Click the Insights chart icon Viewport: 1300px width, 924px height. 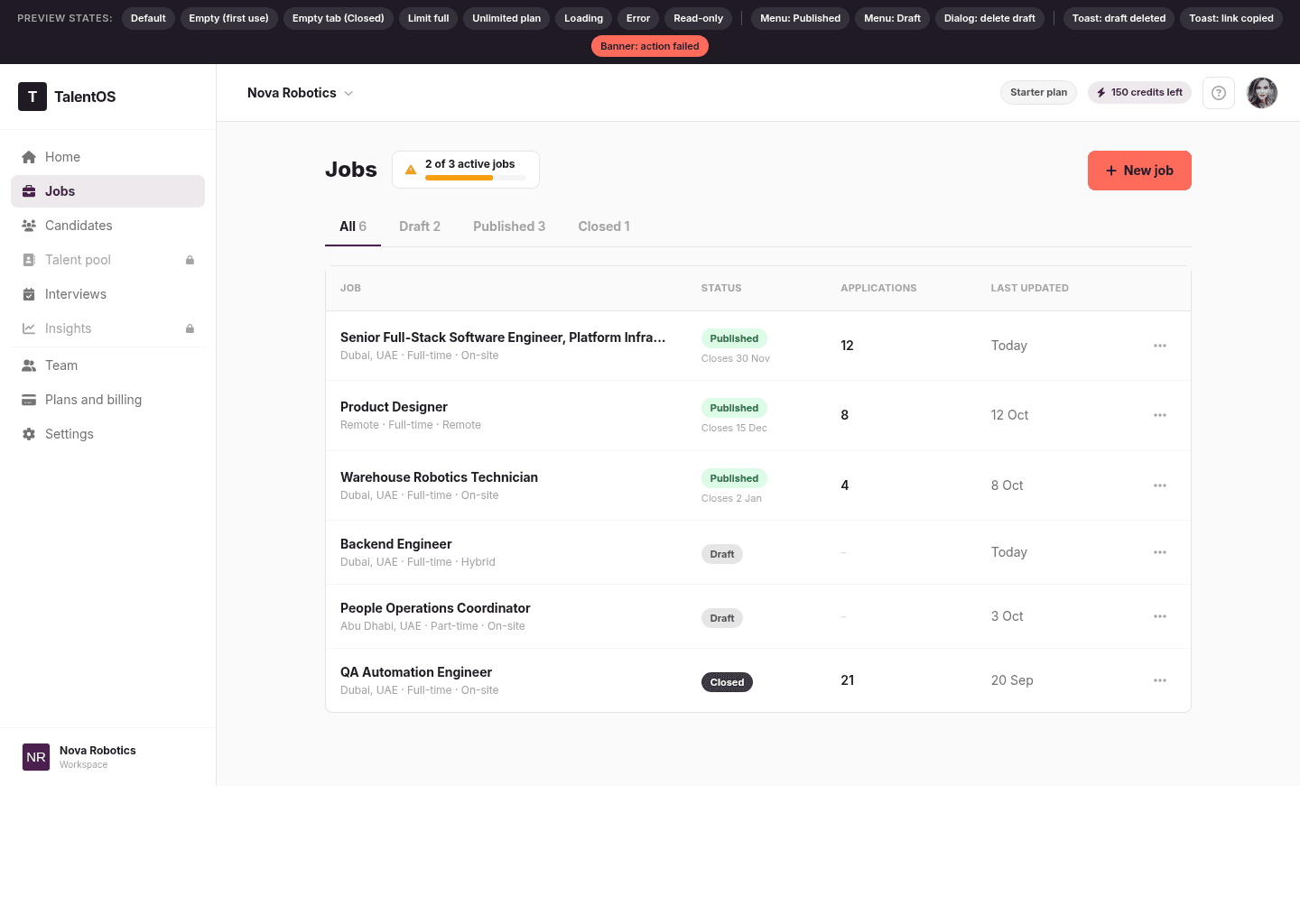tap(29, 328)
